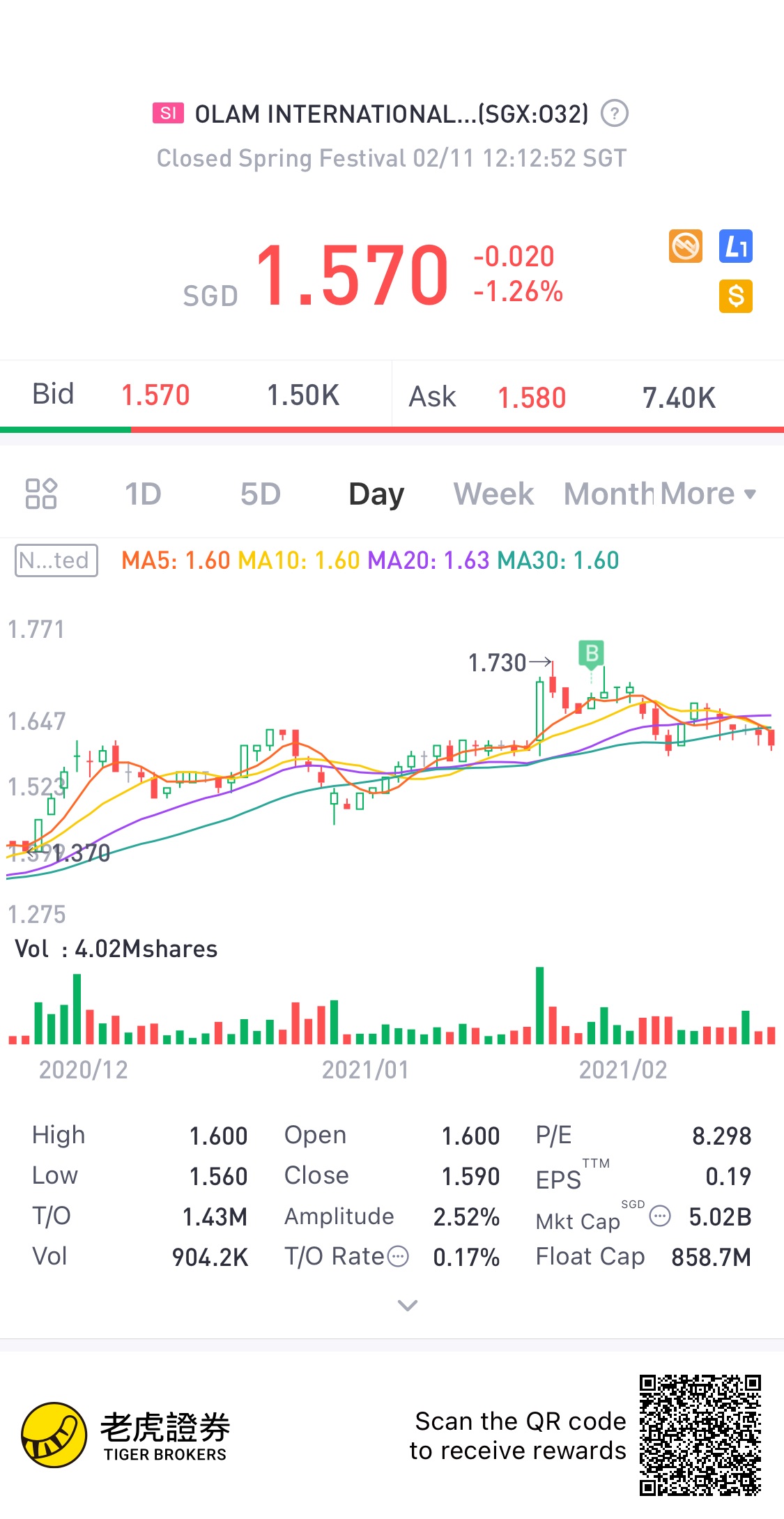
Task: Tap the pink SI market badge
Action: point(168,113)
